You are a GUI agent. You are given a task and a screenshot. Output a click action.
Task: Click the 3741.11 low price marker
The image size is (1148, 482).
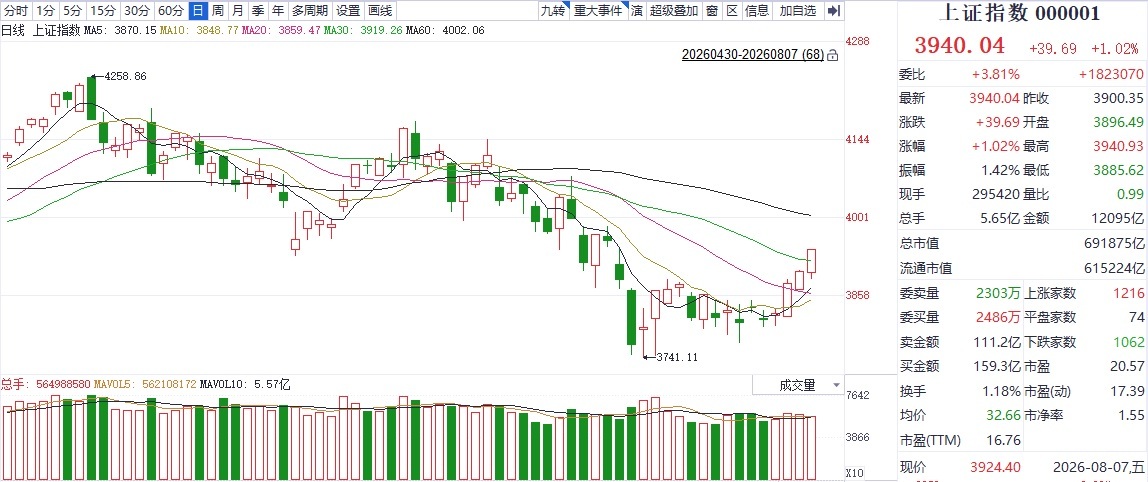(x=676, y=357)
